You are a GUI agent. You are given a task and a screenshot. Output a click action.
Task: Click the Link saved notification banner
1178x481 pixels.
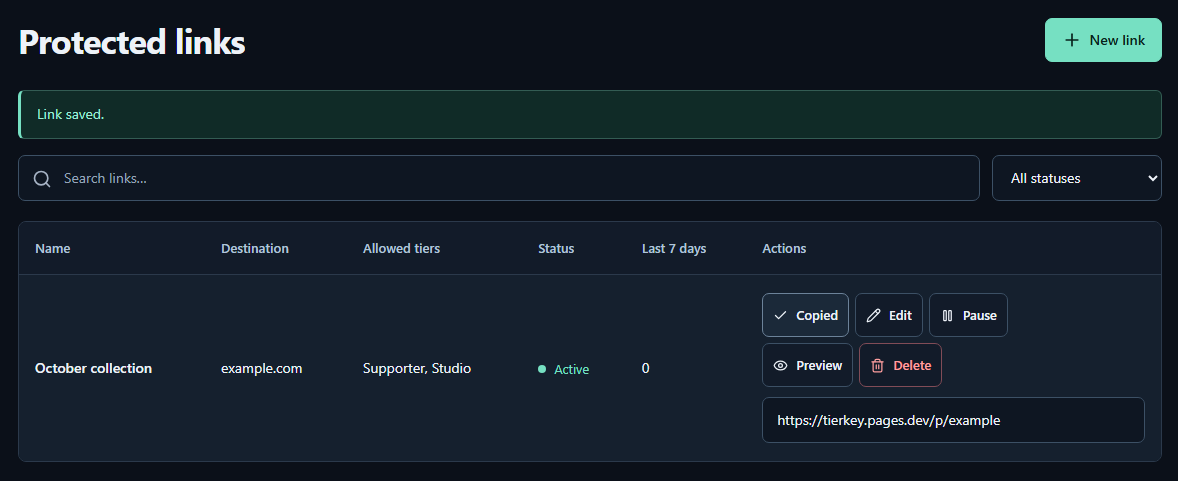[590, 114]
